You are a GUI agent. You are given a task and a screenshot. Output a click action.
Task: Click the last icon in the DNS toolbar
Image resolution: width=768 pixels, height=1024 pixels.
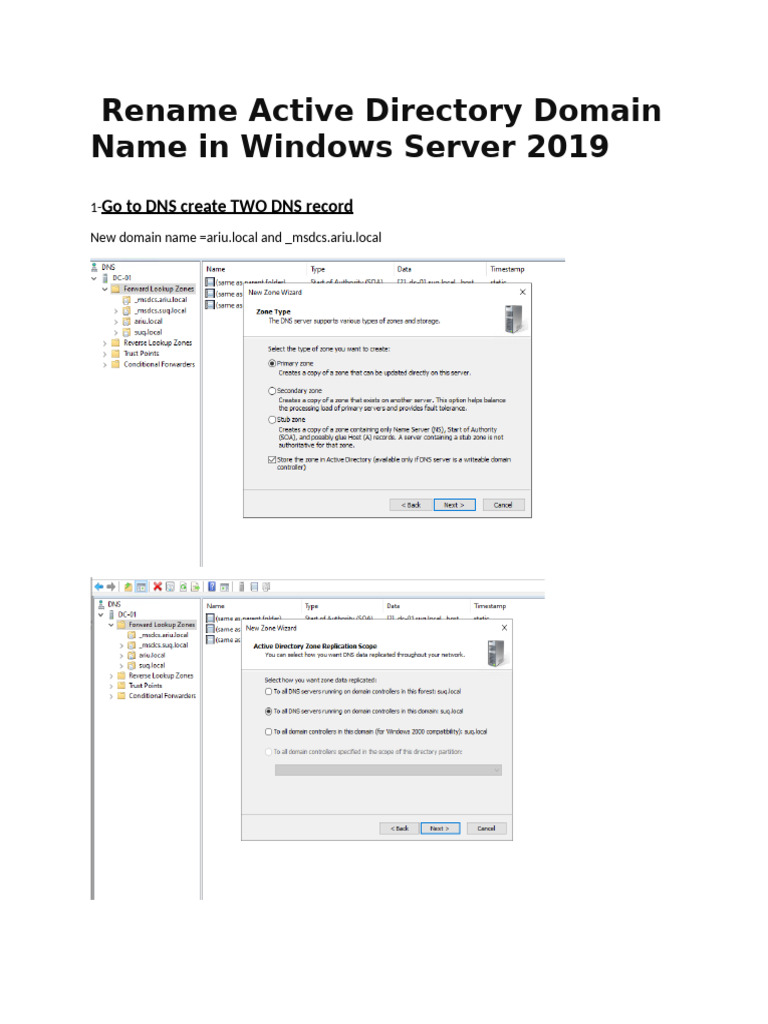tap(266, 586)
